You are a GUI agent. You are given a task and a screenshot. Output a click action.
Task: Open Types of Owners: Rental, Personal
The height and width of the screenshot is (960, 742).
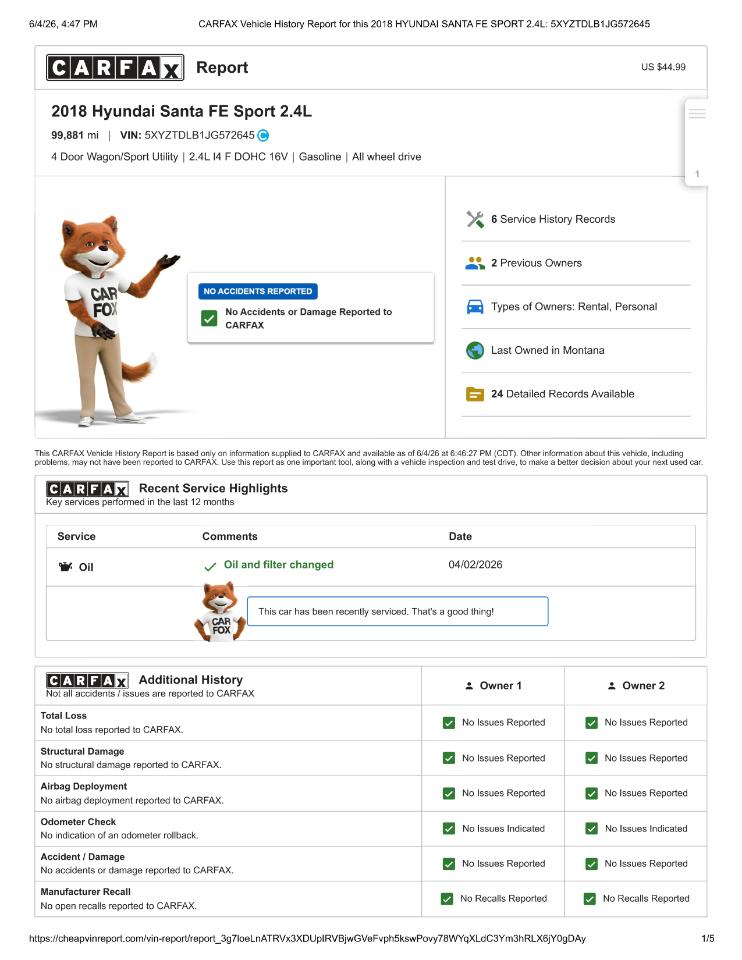[x=574, y=307]
